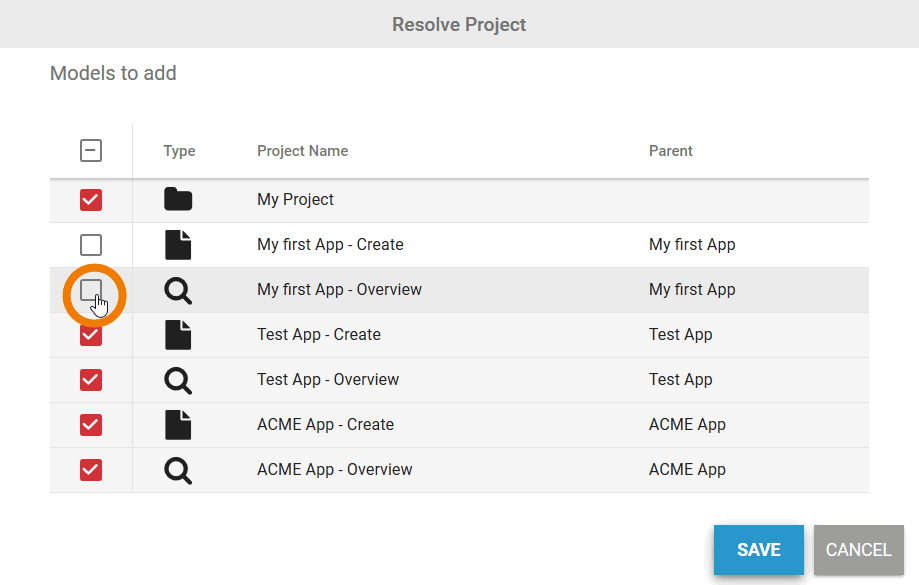Toggle the select-all checkbox in header

tap(90, 150)
